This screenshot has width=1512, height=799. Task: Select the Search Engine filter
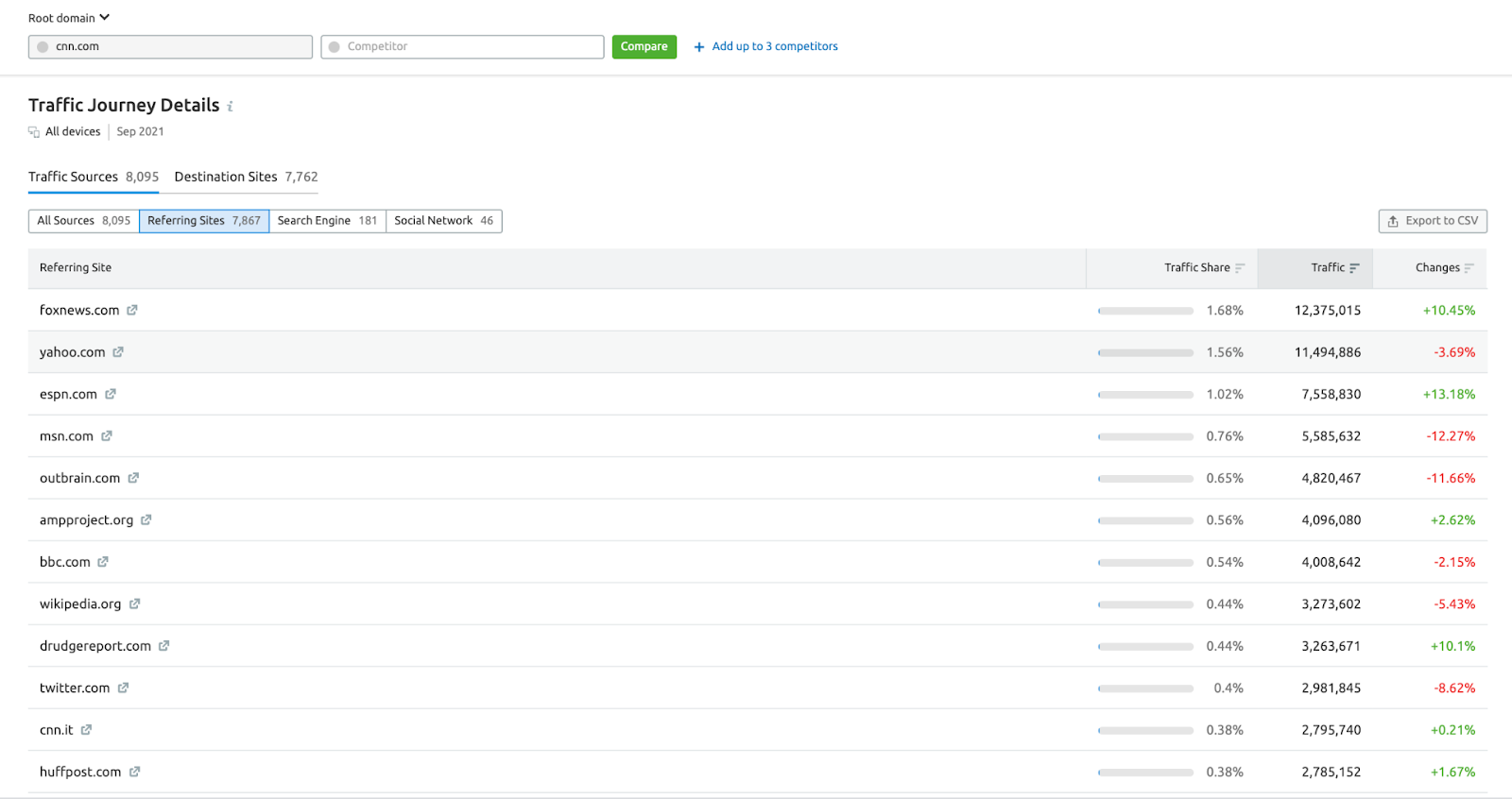point(327,221)
